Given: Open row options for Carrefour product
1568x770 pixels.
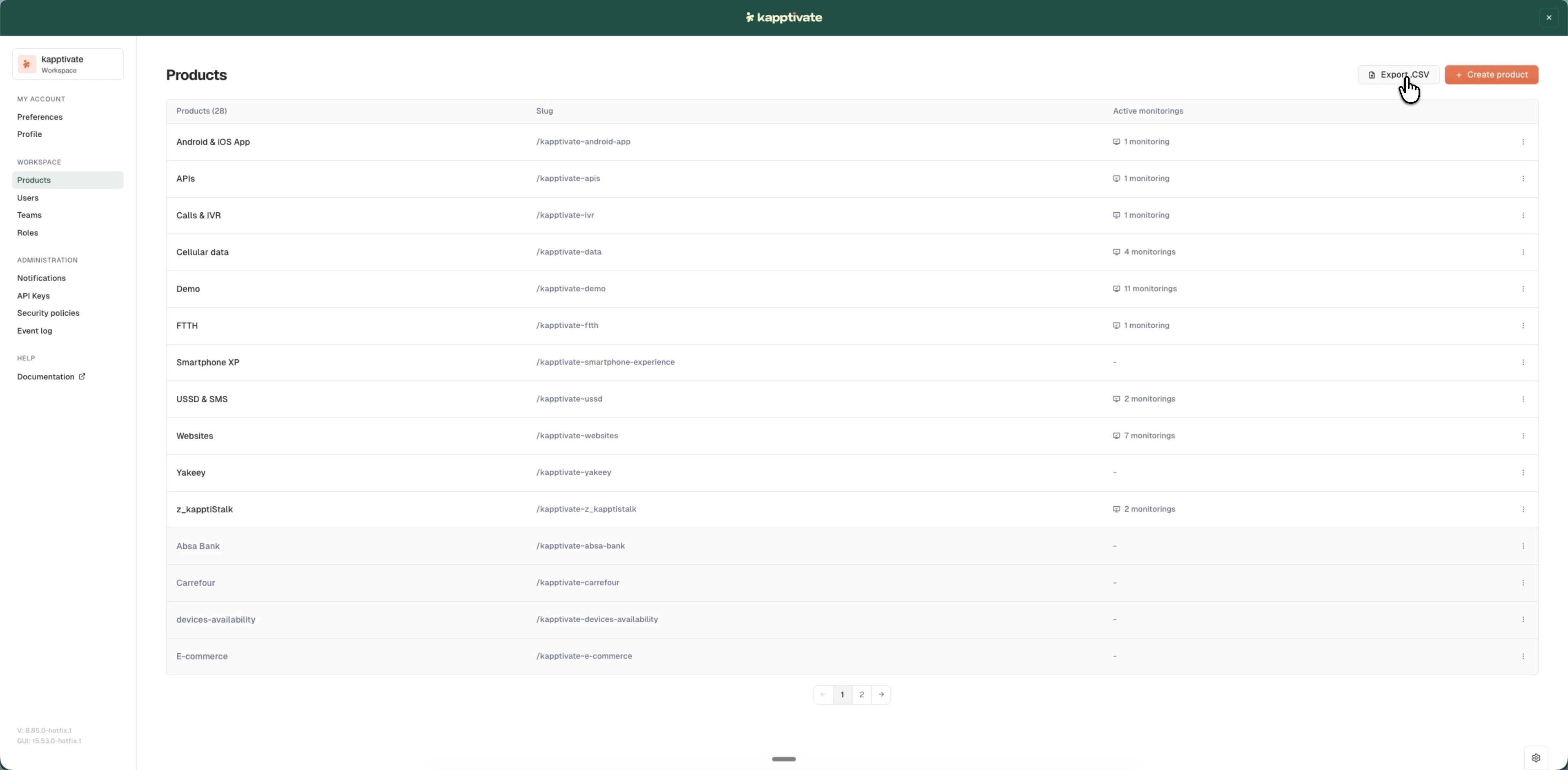Looking at the screenshot, I should coord(1523,583).
